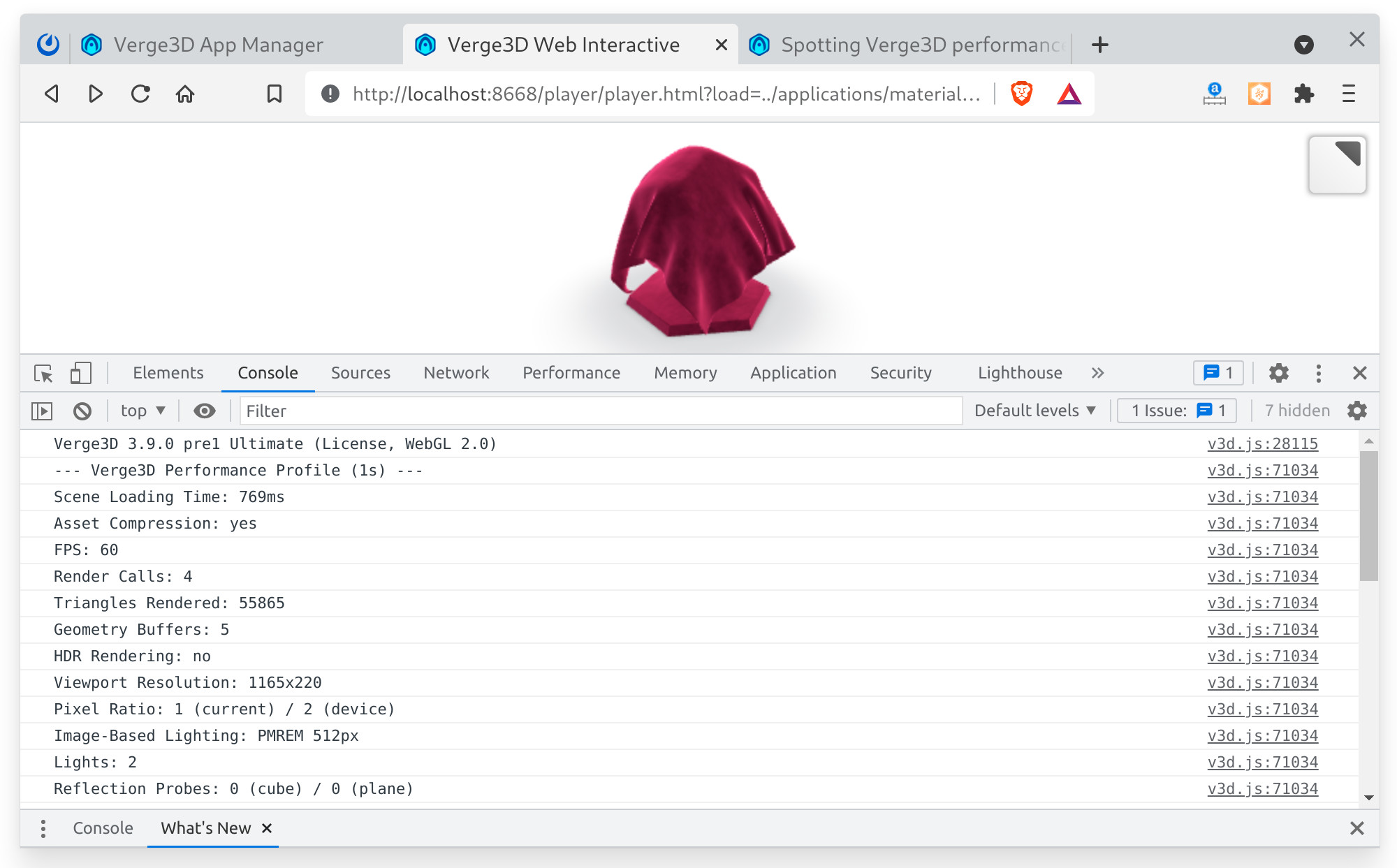The width and height of the screenshot is (1397, 868).
Task: Open source link for Lights: 2 row
Action: tap(1262, 763)
